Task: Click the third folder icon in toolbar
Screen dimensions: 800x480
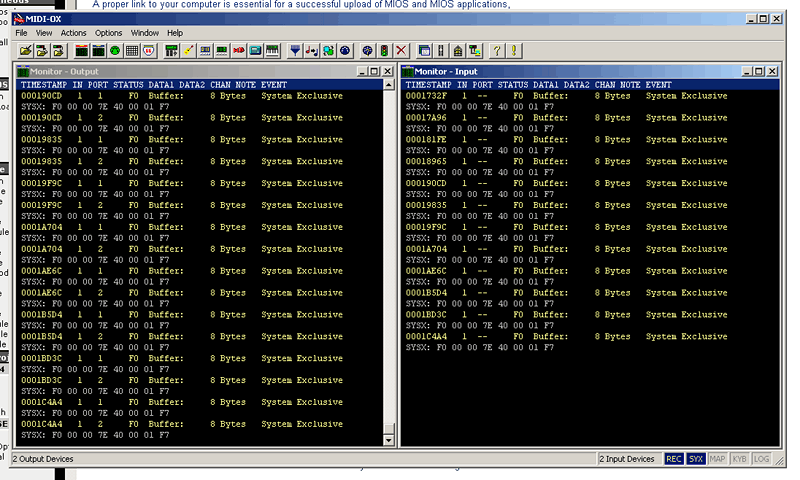Action: [x=59, y=50]
